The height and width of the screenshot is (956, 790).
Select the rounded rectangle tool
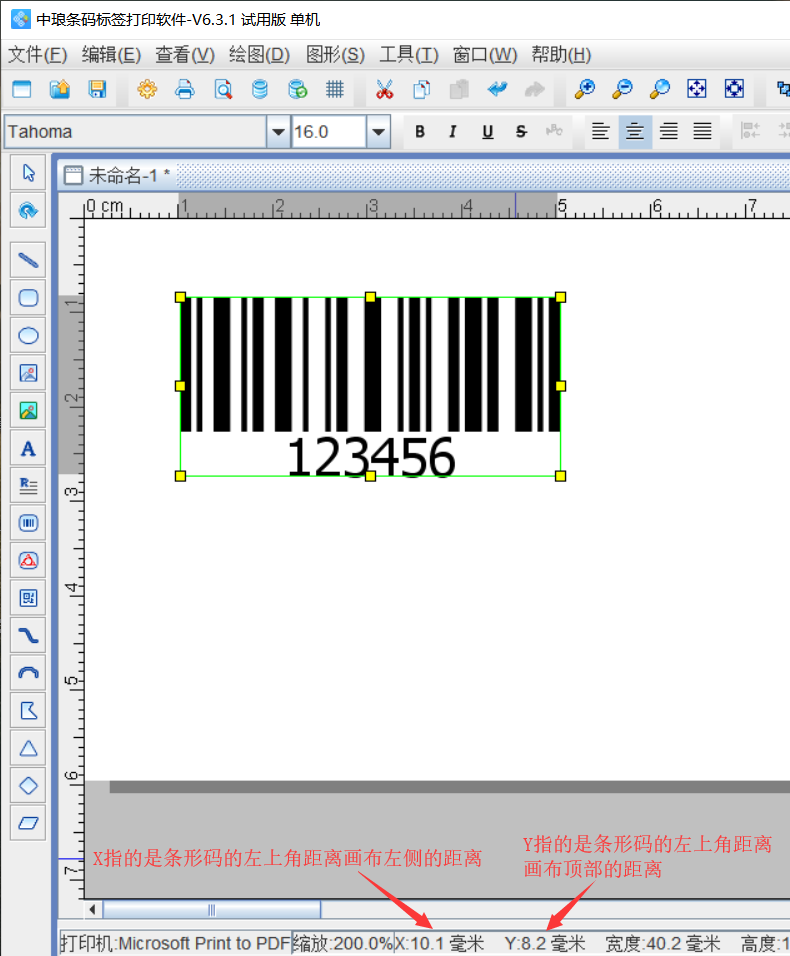tap(28, 298)
